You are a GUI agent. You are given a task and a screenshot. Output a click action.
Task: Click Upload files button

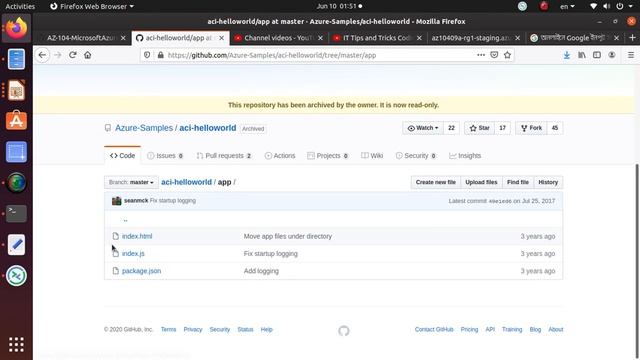coord(481,182)
